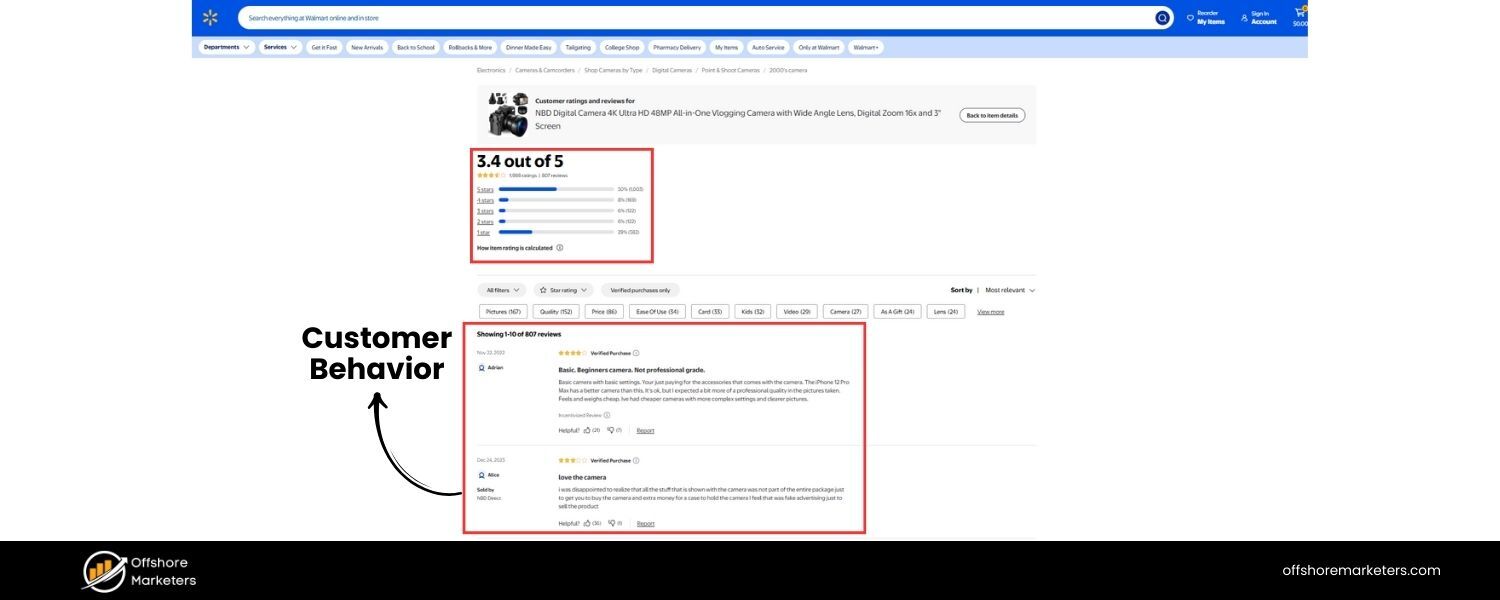Open the shopping cart showing $0.00
The width and height of the screenshot is (1500, 600).
click(x=1298, y=15)
